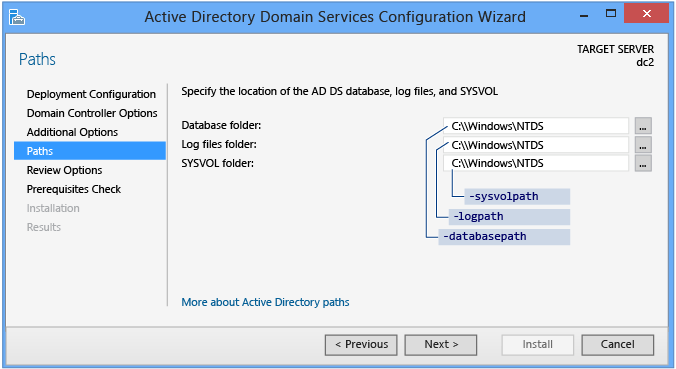The height and width of the screenshot is (369, 676).
Task: Click the 'Paths' page heading
Action: pos(37,59)
